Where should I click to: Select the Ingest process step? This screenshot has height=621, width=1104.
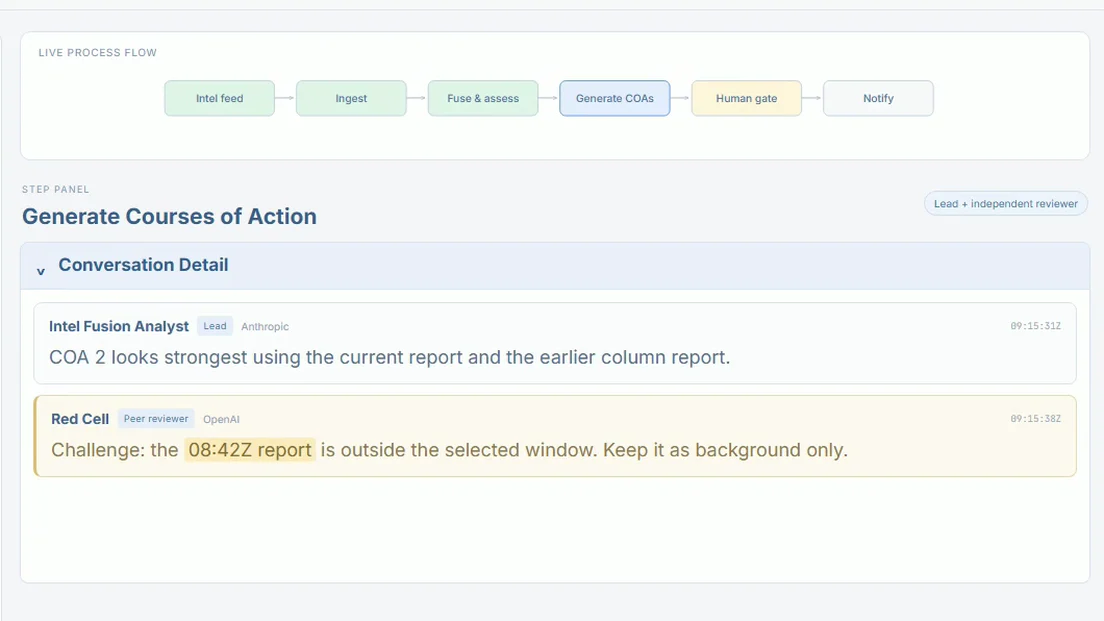(x=351, y=99)
